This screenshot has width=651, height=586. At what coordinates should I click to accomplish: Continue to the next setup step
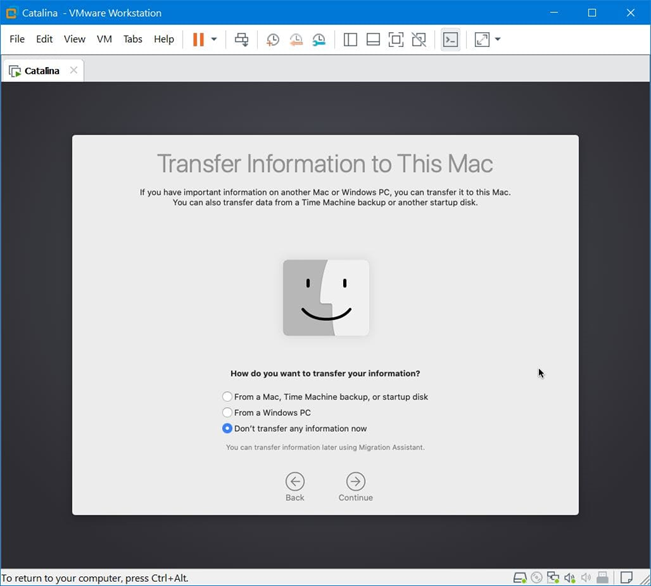coord(355,486)
